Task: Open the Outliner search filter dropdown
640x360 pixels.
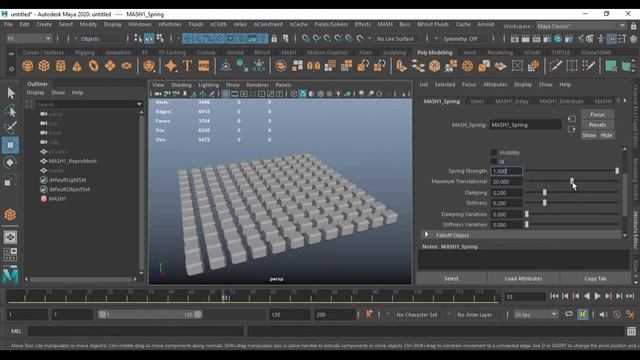Action: [139, 104]
